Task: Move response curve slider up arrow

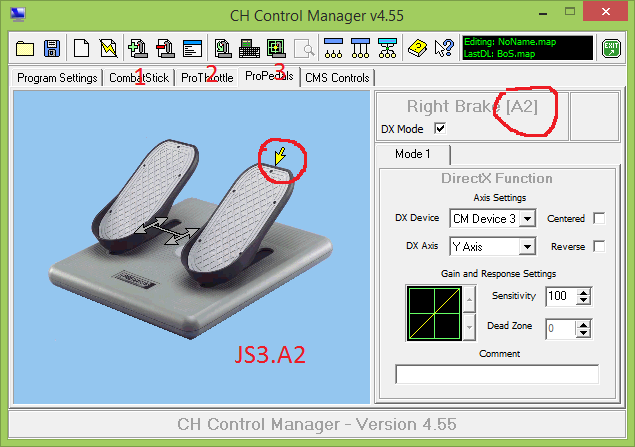Action: pyautogui.click(x=469, y=299)
